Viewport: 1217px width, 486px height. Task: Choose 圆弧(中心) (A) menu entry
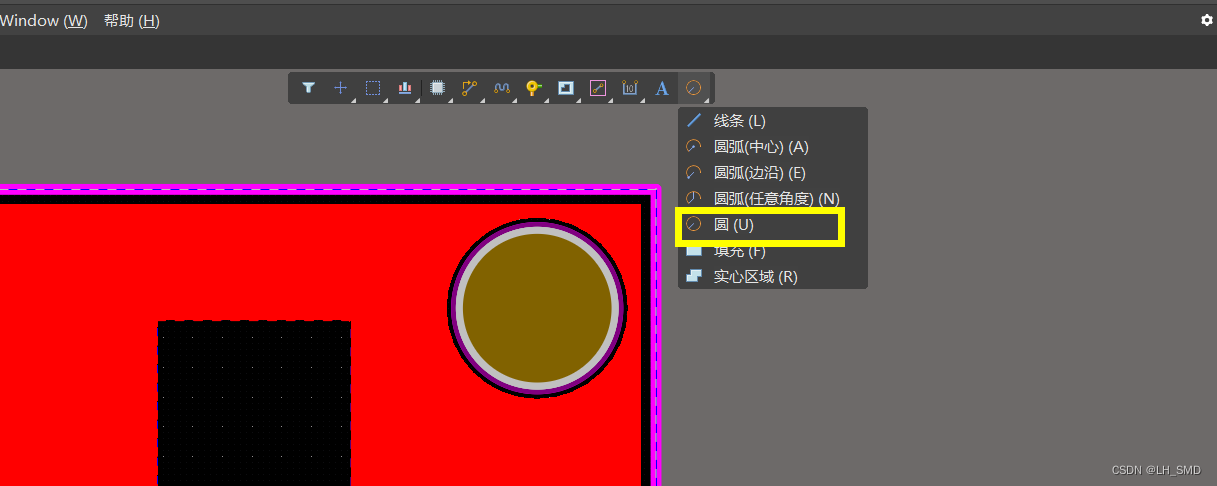click(772, 147)
